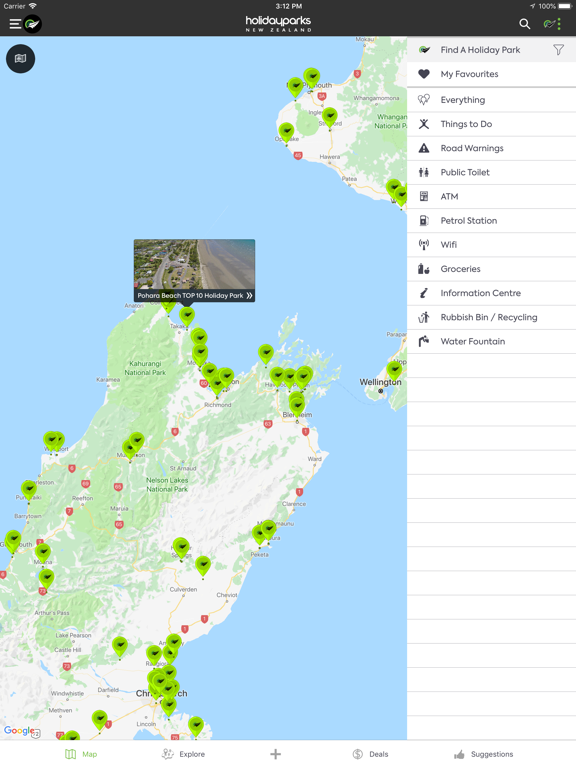Tap the park marker near Blenheim
The width and height of the screenshot is (576, 768).
(x=297, y=406)
